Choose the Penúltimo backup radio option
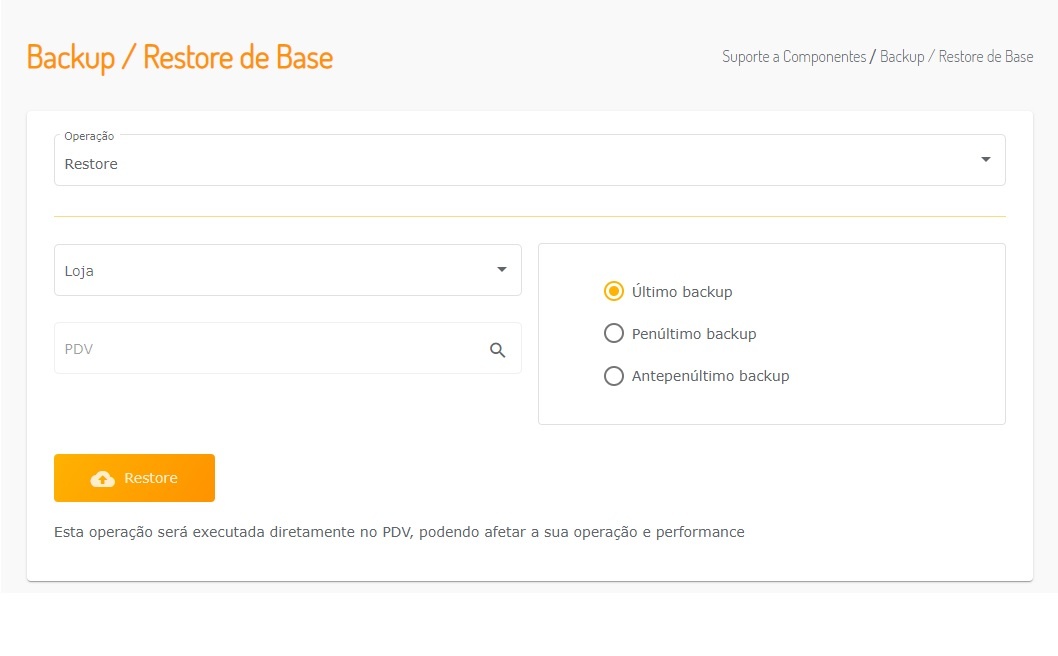 coord(614,334)
